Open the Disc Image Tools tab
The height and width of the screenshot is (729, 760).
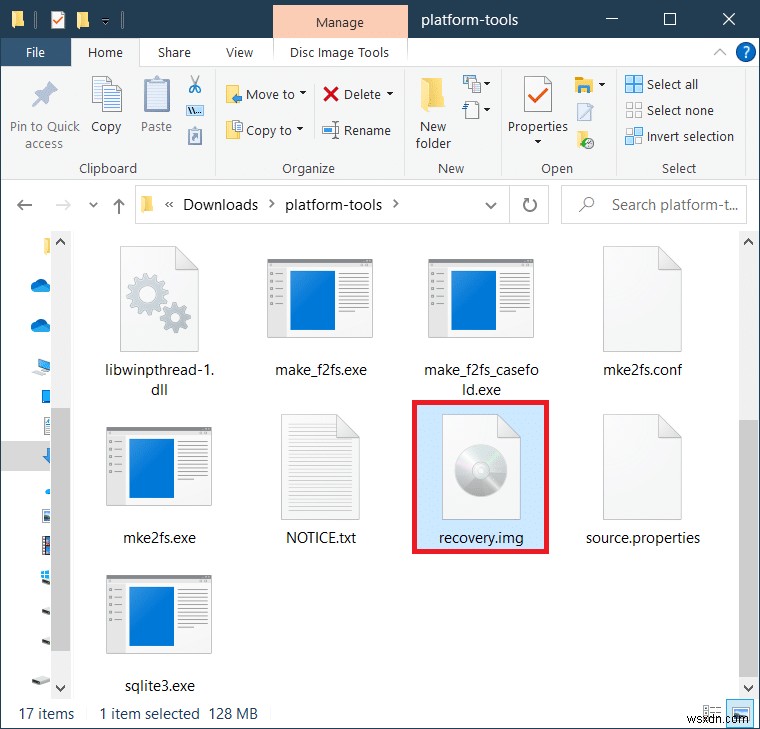coord(339,52)
